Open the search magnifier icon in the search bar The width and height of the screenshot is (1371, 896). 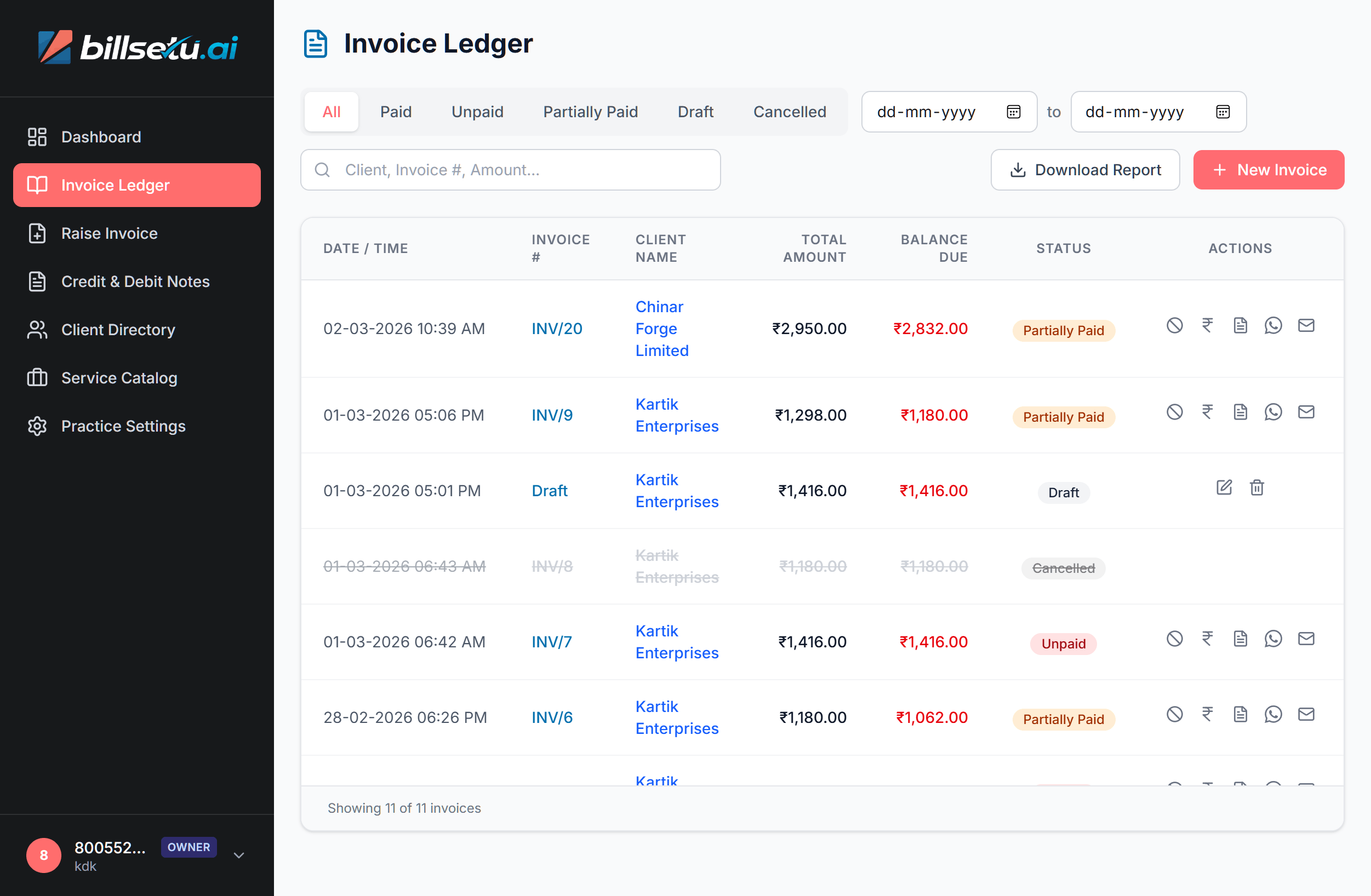322,170
